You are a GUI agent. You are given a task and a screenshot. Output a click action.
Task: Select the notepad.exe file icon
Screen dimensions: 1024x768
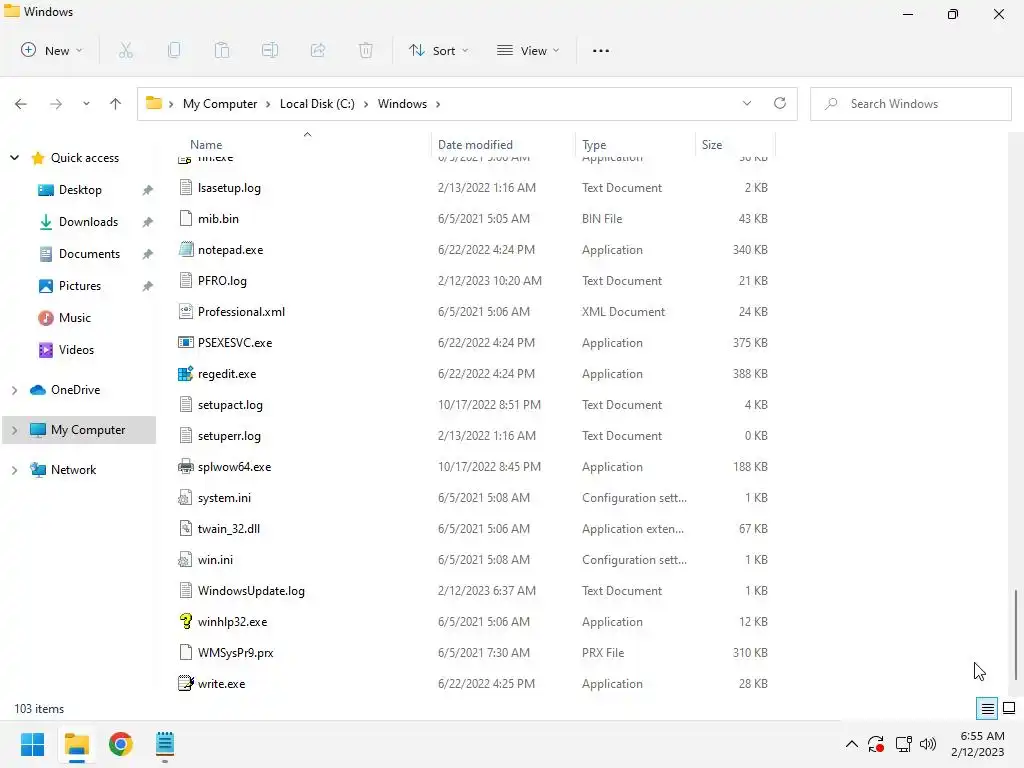[x=186, y=249]
